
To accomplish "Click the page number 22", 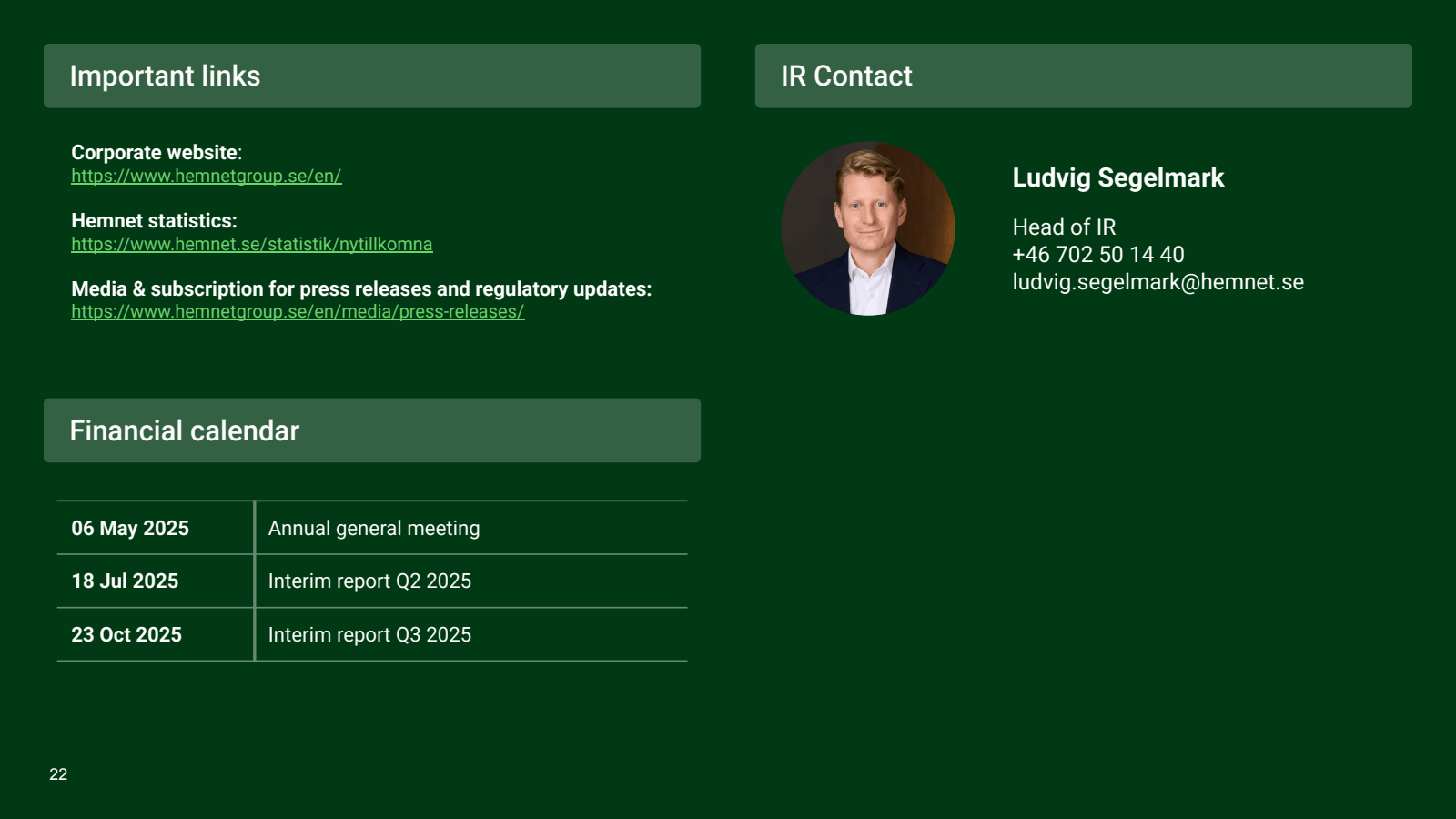I will point(58,774).
